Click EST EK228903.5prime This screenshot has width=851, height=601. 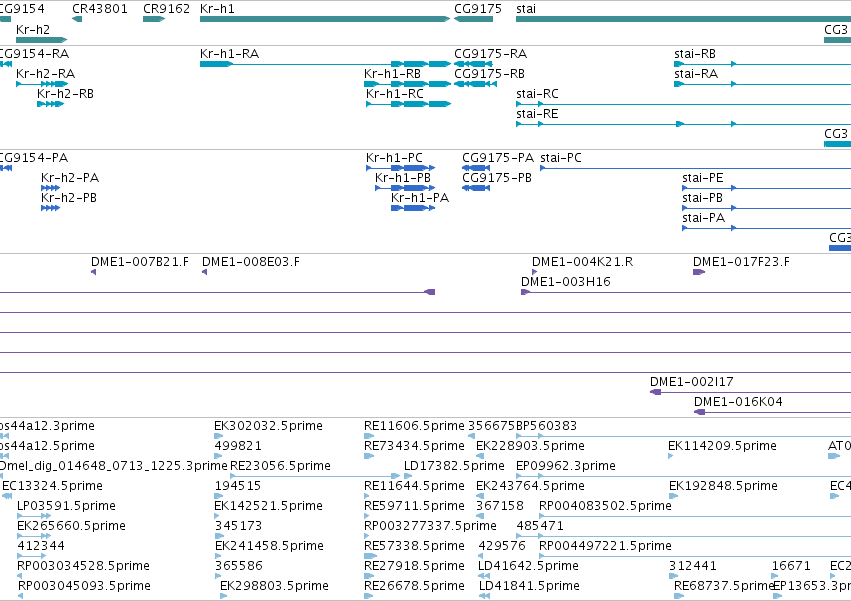coord(480,456)
